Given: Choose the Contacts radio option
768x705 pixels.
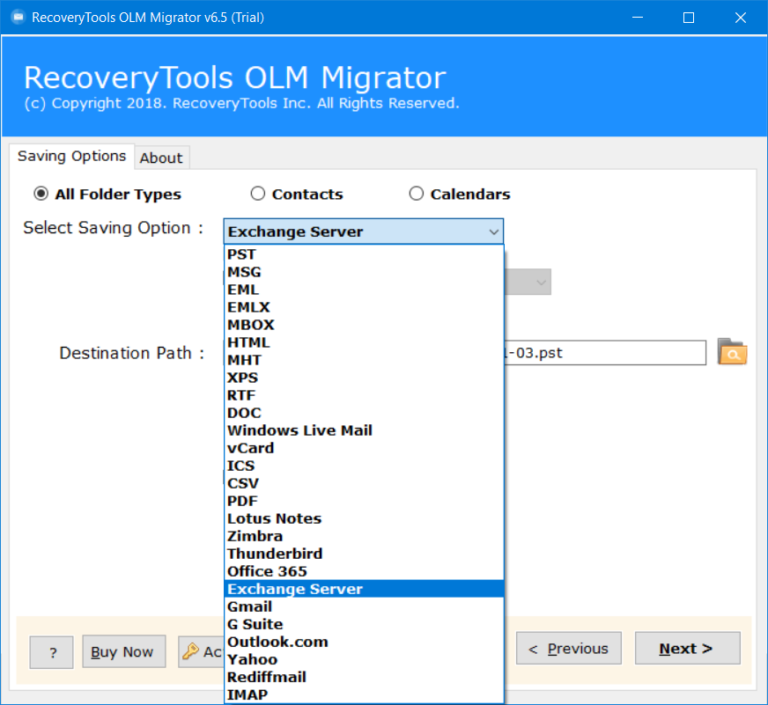Looking at the screenshot, I should coord(258,194).
